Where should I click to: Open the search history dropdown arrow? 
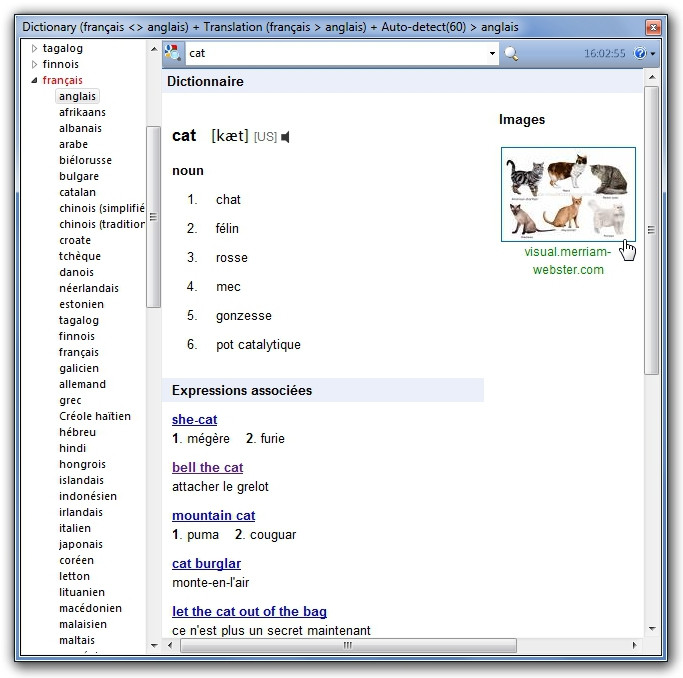point(492,54)
